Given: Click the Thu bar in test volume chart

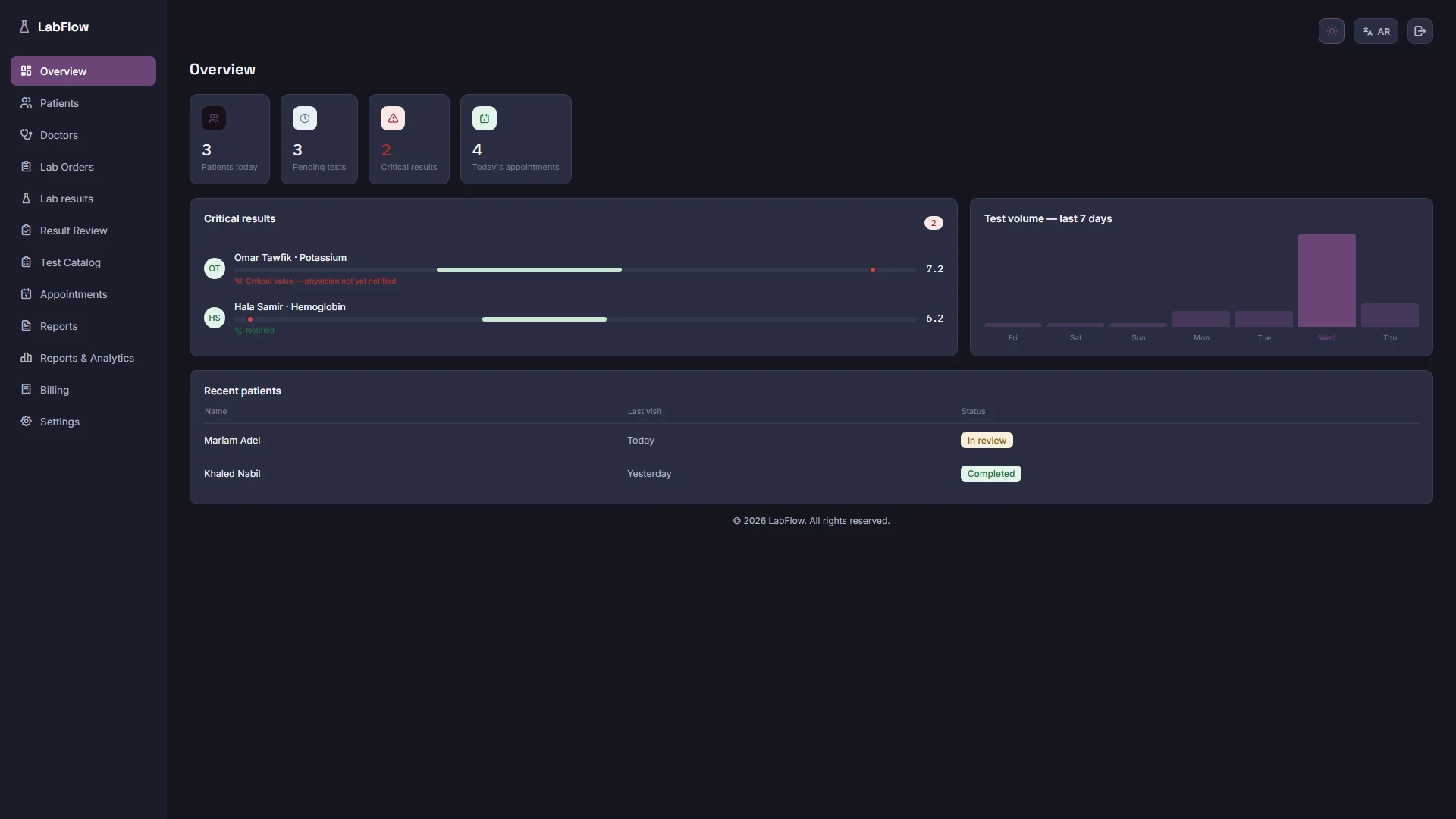Looking at the screenshot, I should pyautogui.click(x=1389, y=315).
